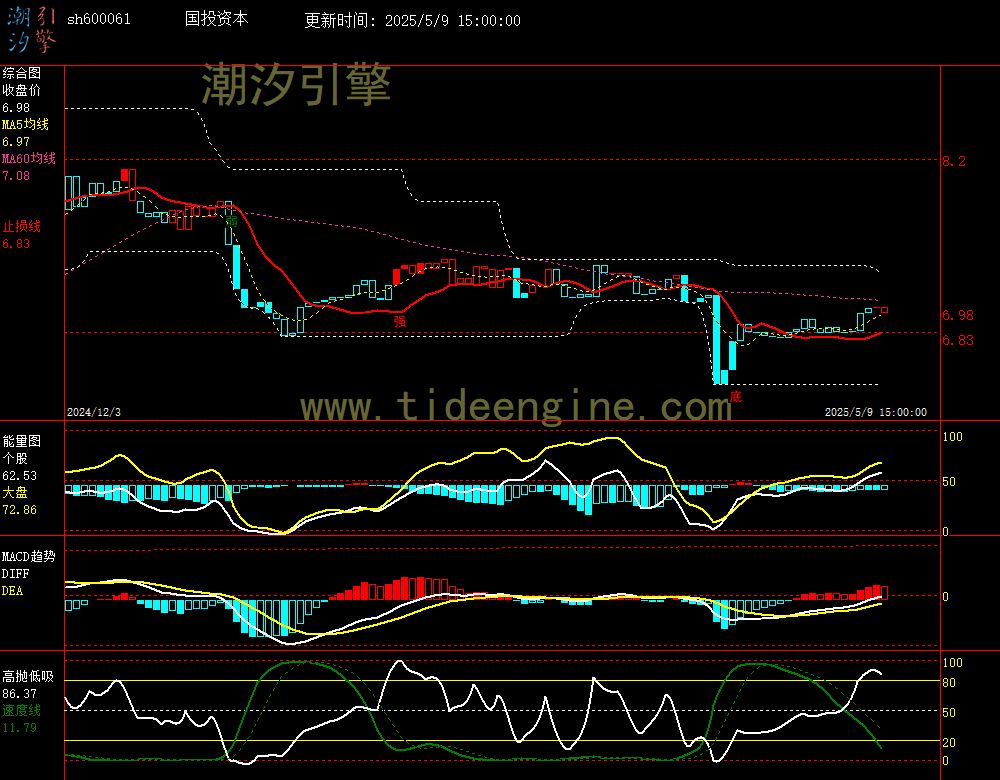Image resolution: width=1000 pixels, height=780 pixels.
Task: Select the 止损线 legend label
Action: coord(21,226)
